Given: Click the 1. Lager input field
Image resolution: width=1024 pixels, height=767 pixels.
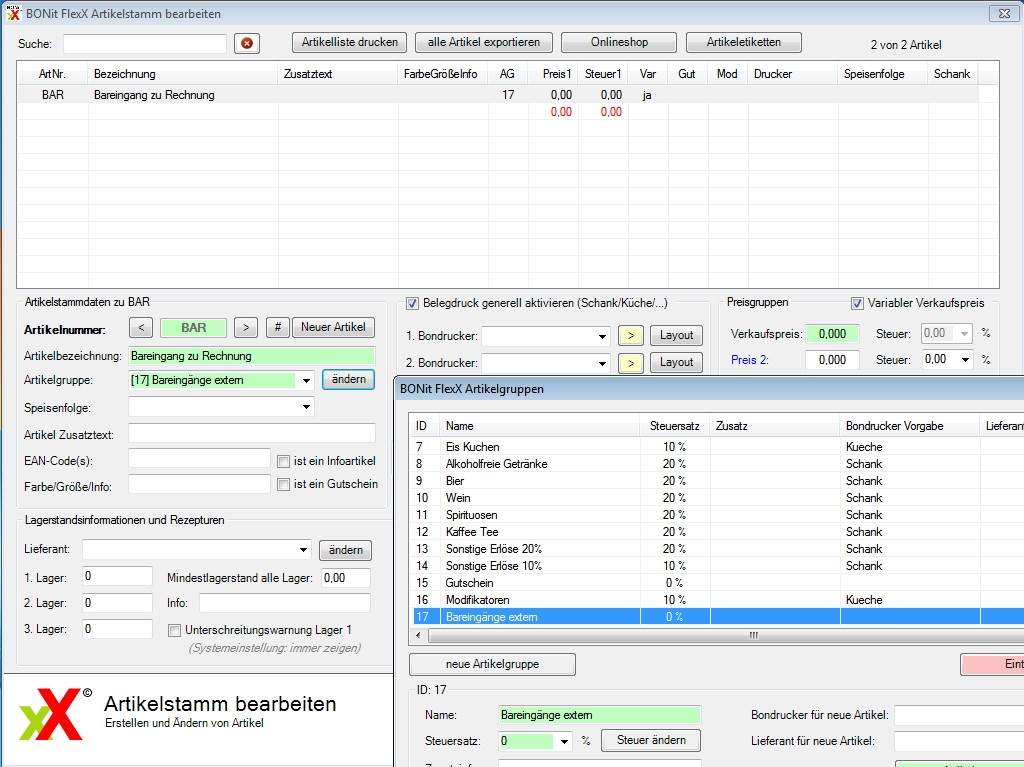Looking at the screenshot, I should (x=118, y=577).
